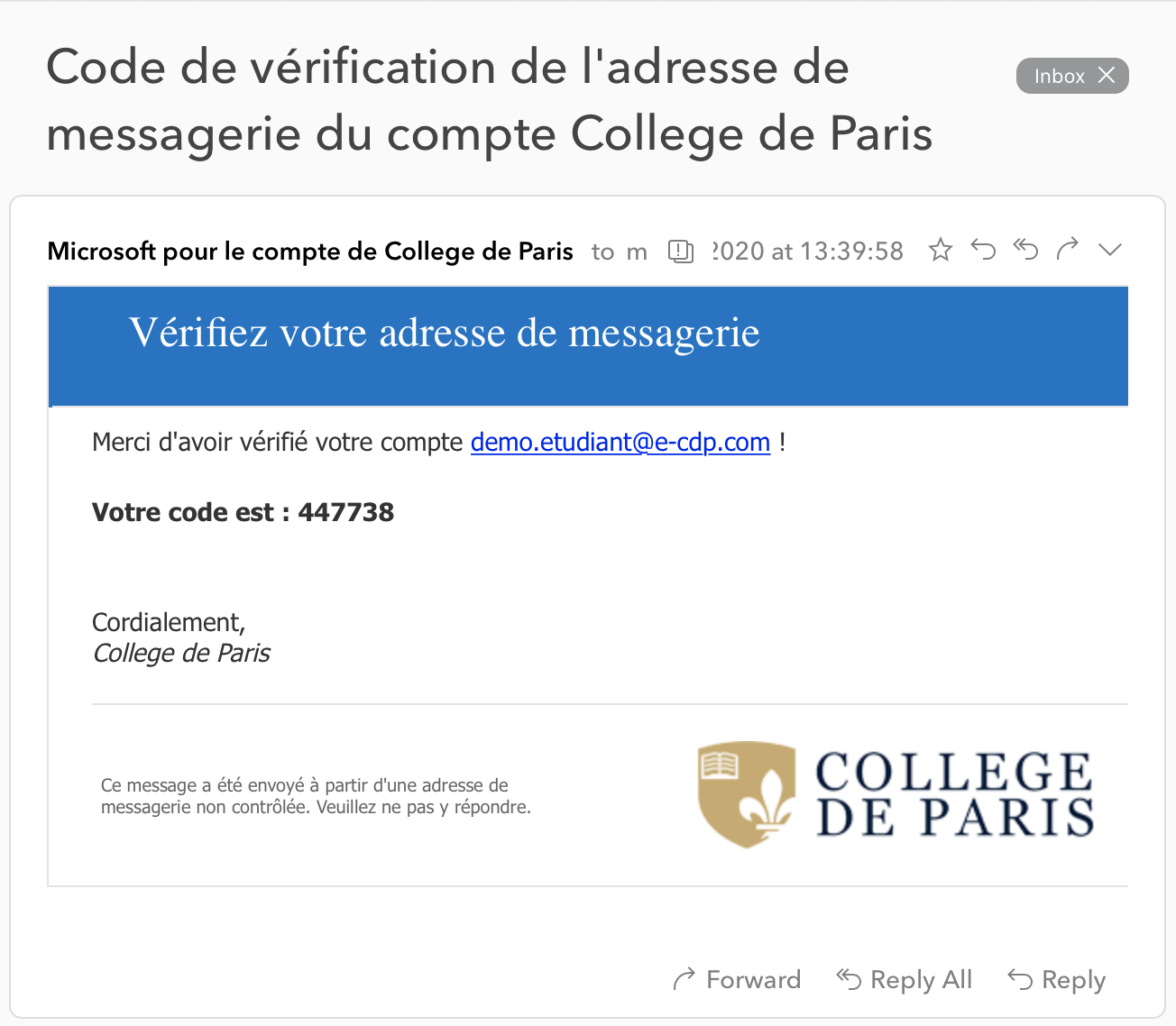The width and height of the screenshot is (1176, 1026).
Task: Click the College de Paris shield crest
Action: click(747, 794)
